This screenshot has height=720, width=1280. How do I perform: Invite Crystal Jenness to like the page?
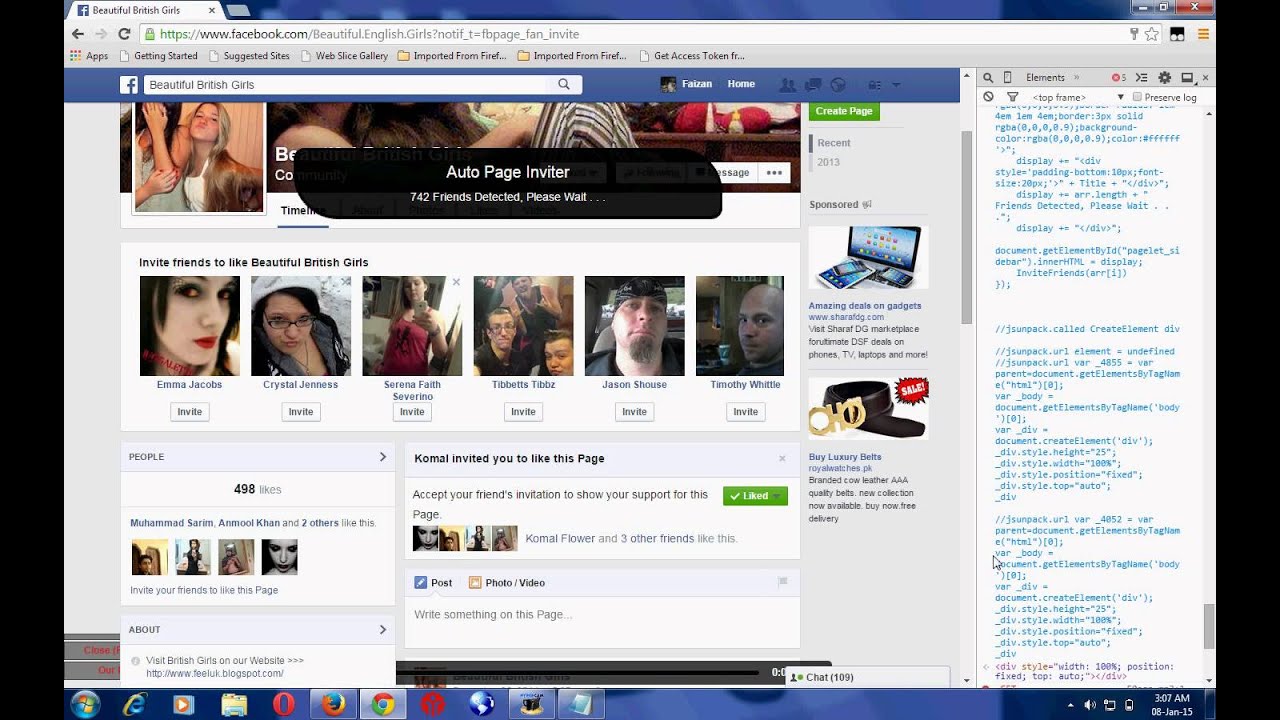(300, 412)
